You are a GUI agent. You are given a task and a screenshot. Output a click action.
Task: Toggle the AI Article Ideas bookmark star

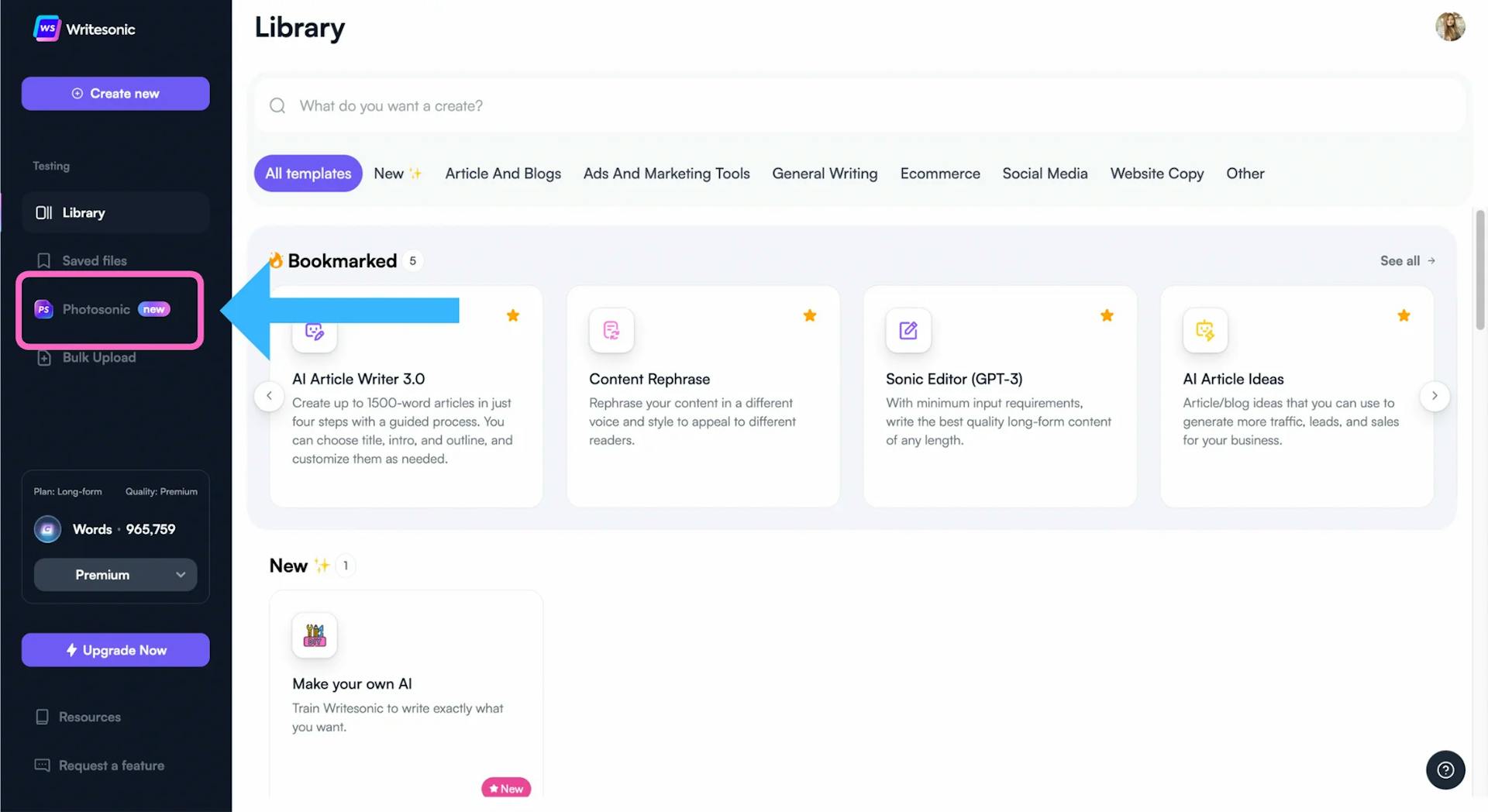click(1404, 315)
